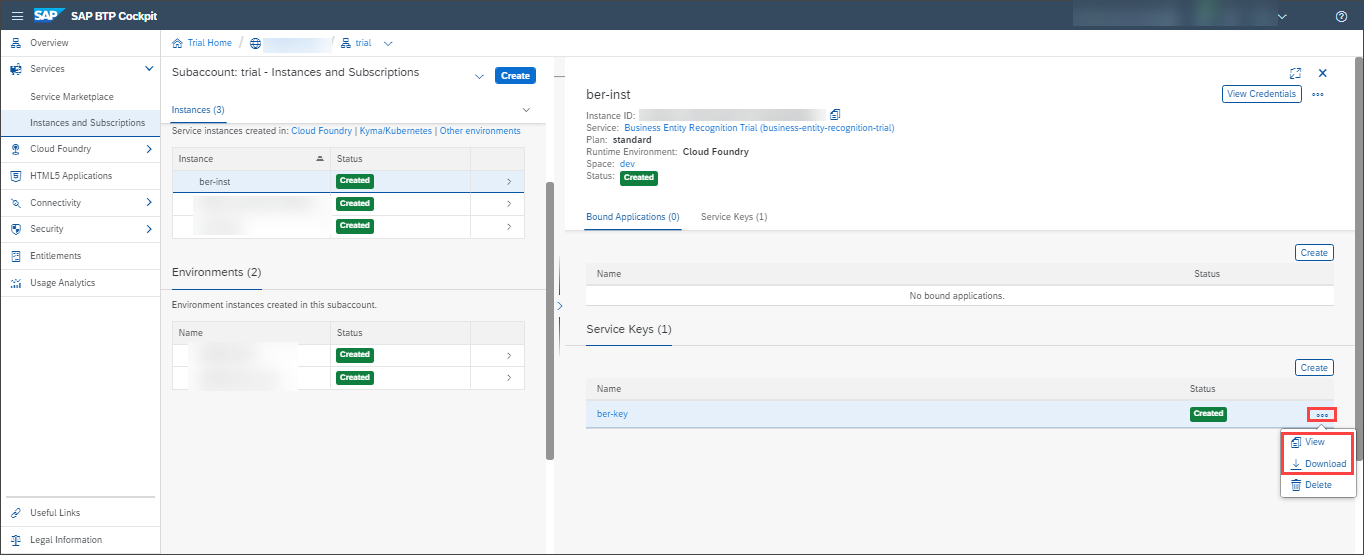This screenshot has height=555, width=1364.
Task: Filter by Kyma/Kubernetes link
Action: pyautogui.click(x=396, y=131)
